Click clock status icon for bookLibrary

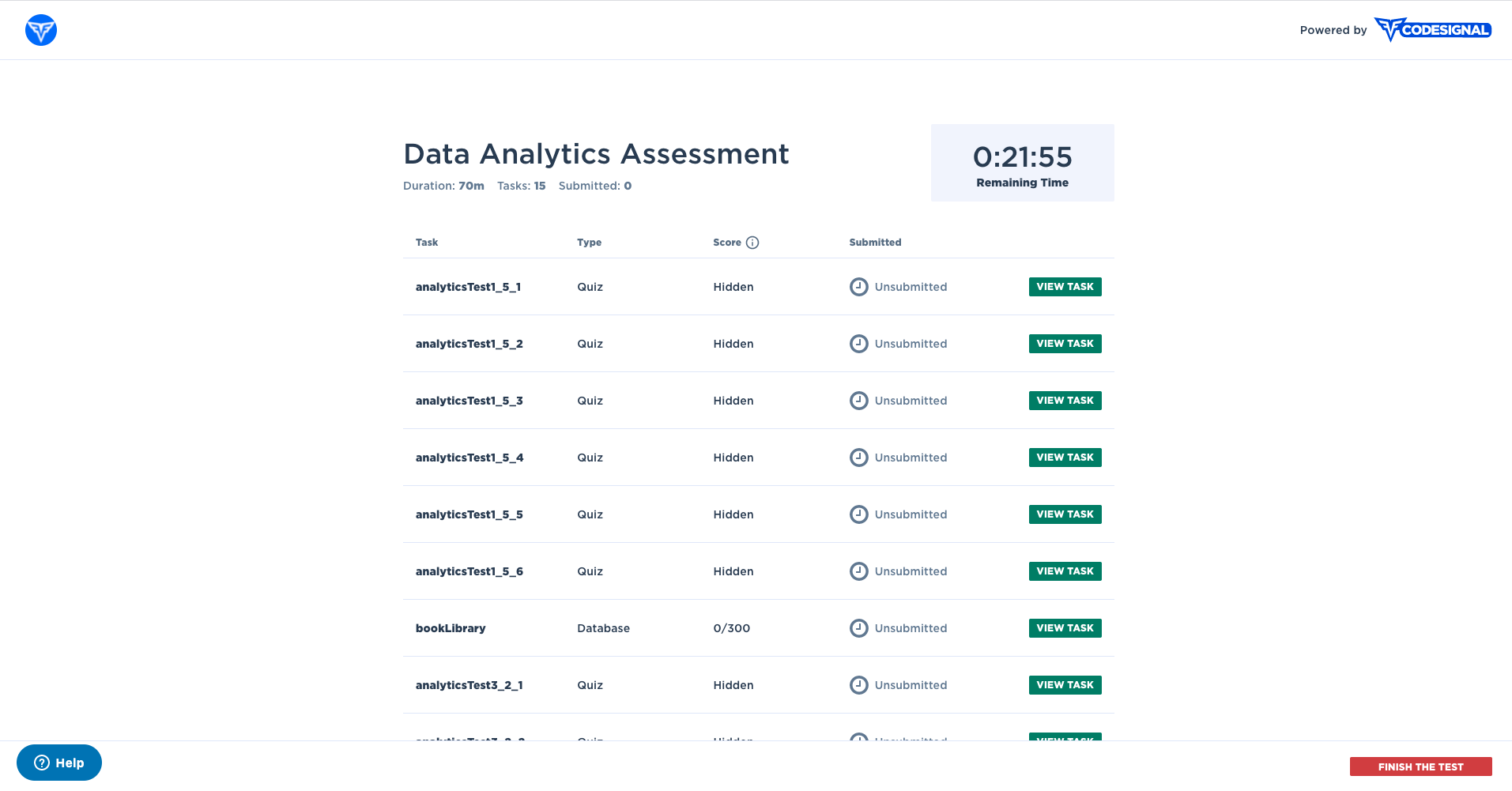pos(859,628)
